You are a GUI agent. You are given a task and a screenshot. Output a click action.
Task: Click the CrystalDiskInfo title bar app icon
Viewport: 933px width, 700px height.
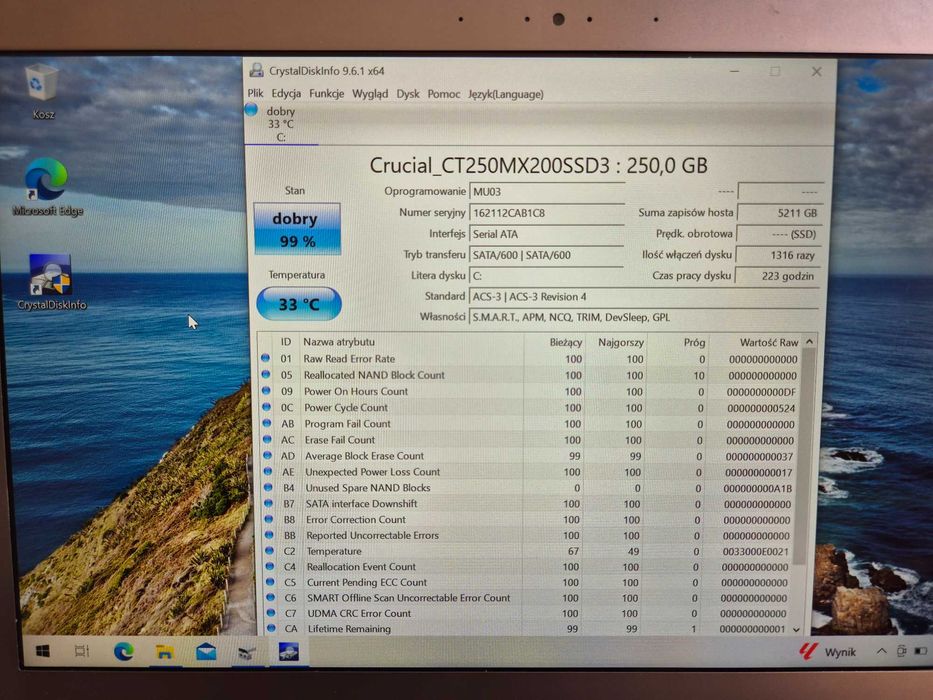coord(256,70)
